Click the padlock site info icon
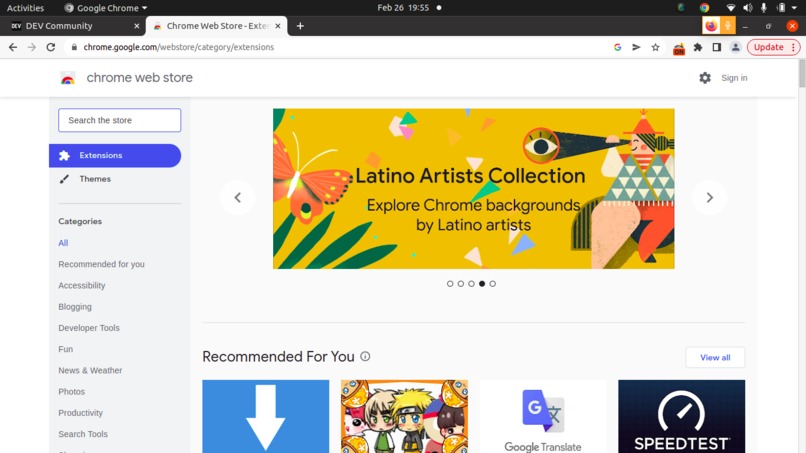The height and width of the screenshot is (453, 806). click(74, 47)
